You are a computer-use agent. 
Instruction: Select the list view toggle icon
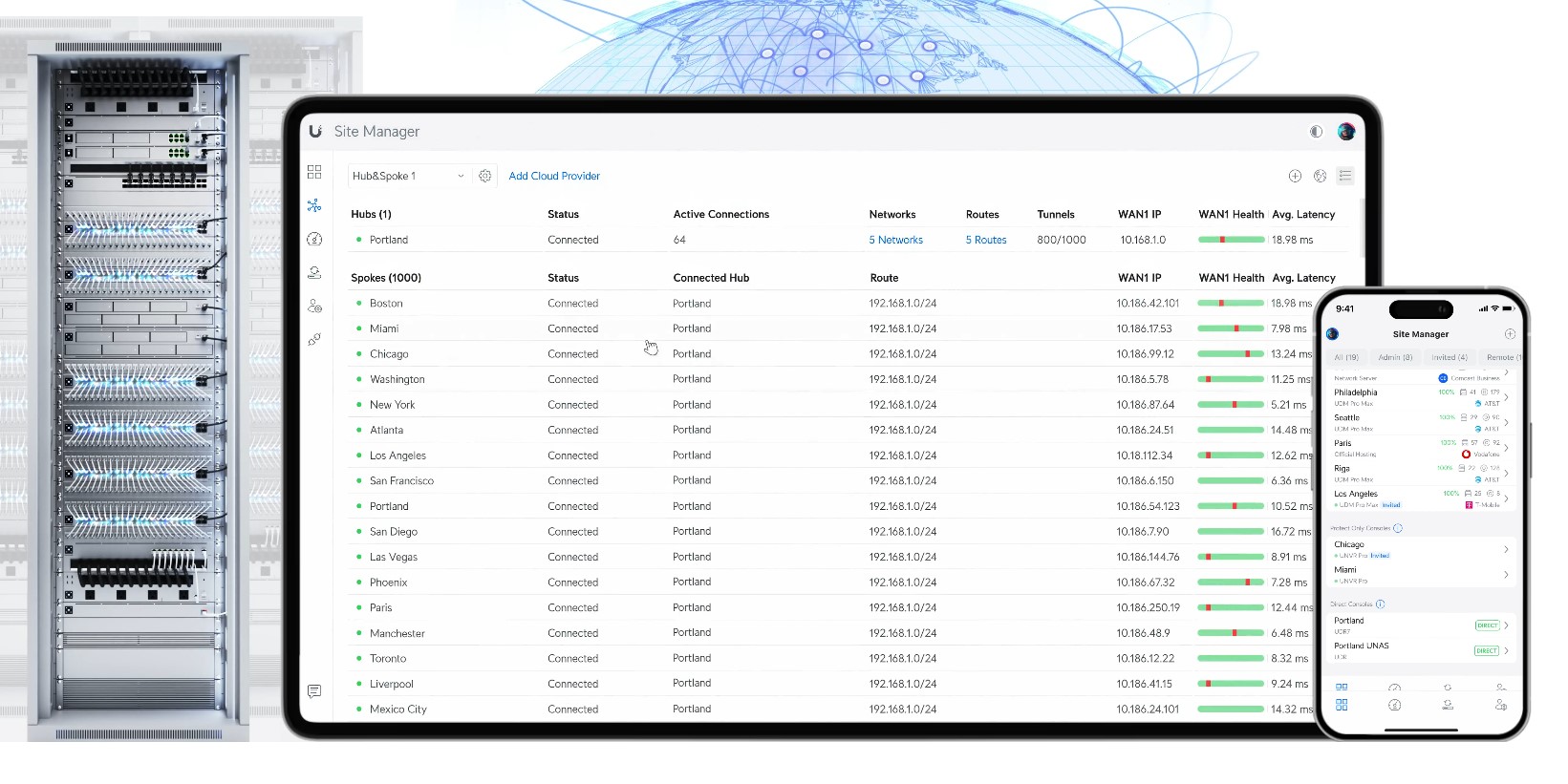click(1345, 176)
